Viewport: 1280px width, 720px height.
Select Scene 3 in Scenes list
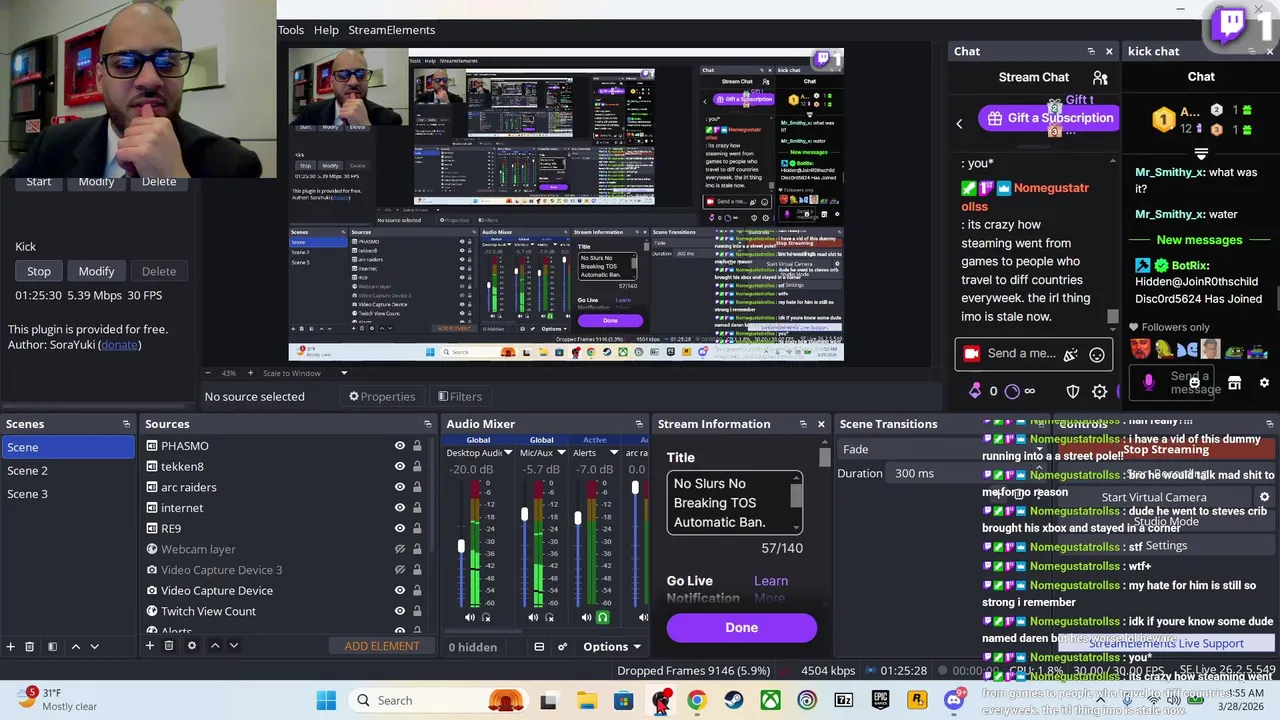pyautogui.click(x=67, y=494)
